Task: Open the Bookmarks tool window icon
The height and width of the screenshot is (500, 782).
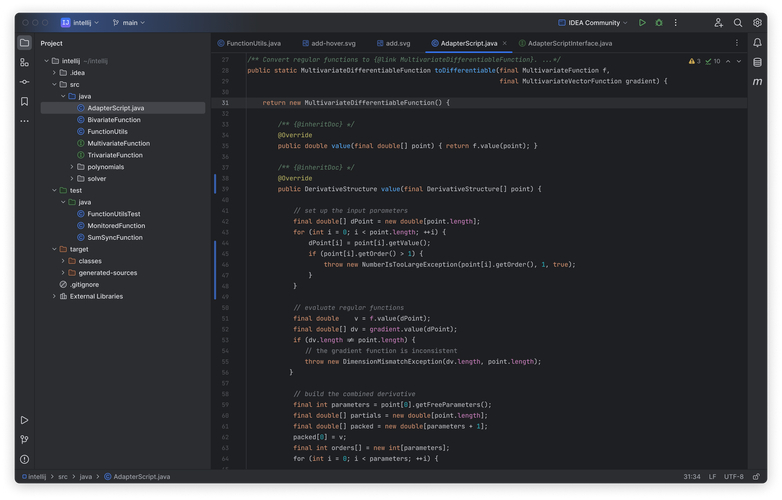Action: click(x=24, y=102)
